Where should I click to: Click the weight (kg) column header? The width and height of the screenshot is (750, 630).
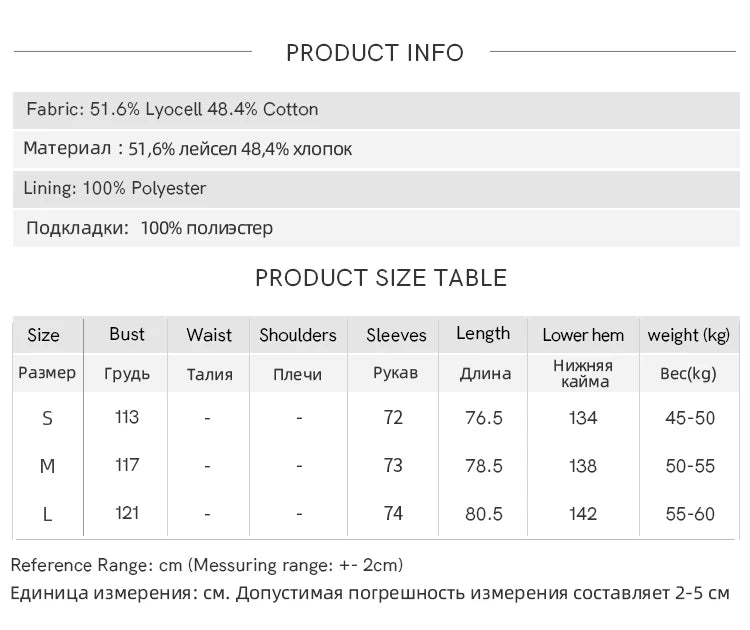click(x=689, y=335)
